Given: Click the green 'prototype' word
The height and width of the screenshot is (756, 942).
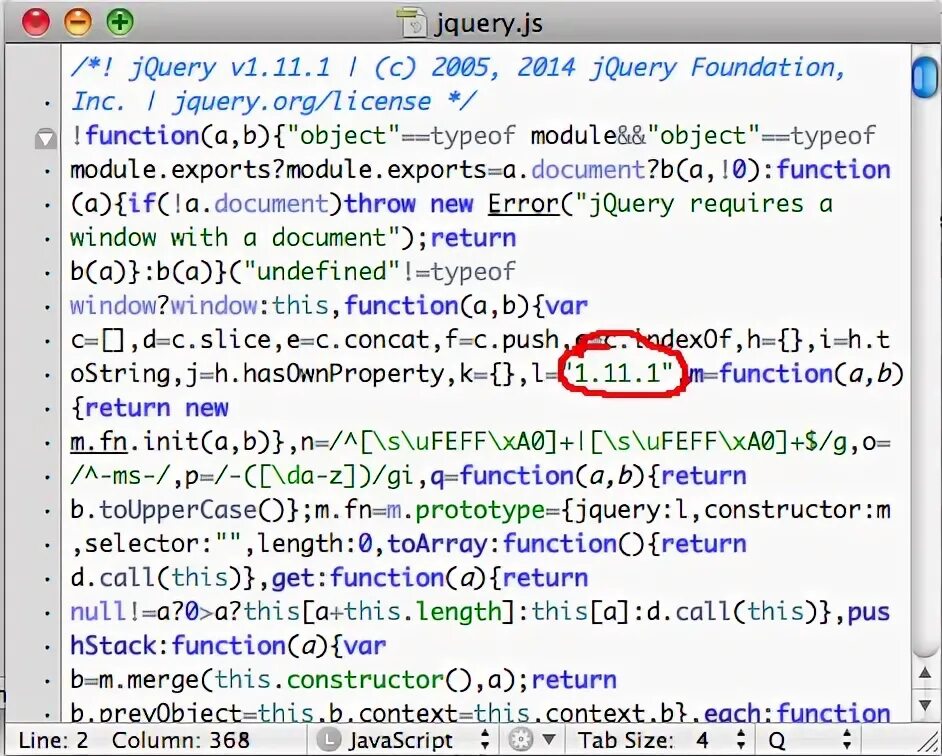Looking at the screenshot, I should (480, 510).
